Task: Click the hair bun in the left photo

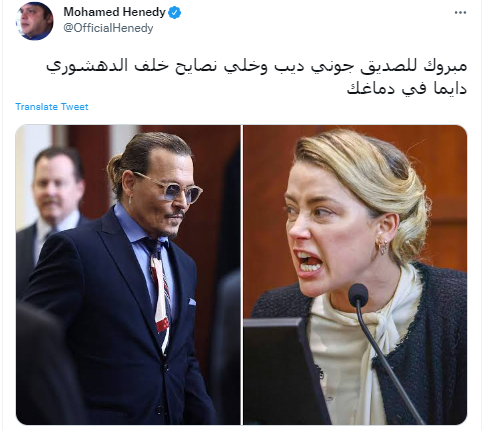Action: pos(114,174)
